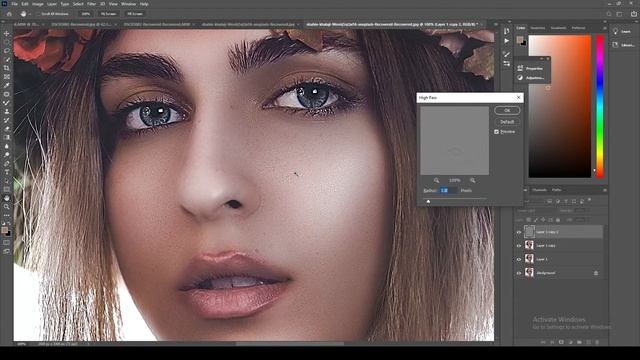Click the Actions play icon in side strip
Screen dimensions: 640x360
[507, 41]
